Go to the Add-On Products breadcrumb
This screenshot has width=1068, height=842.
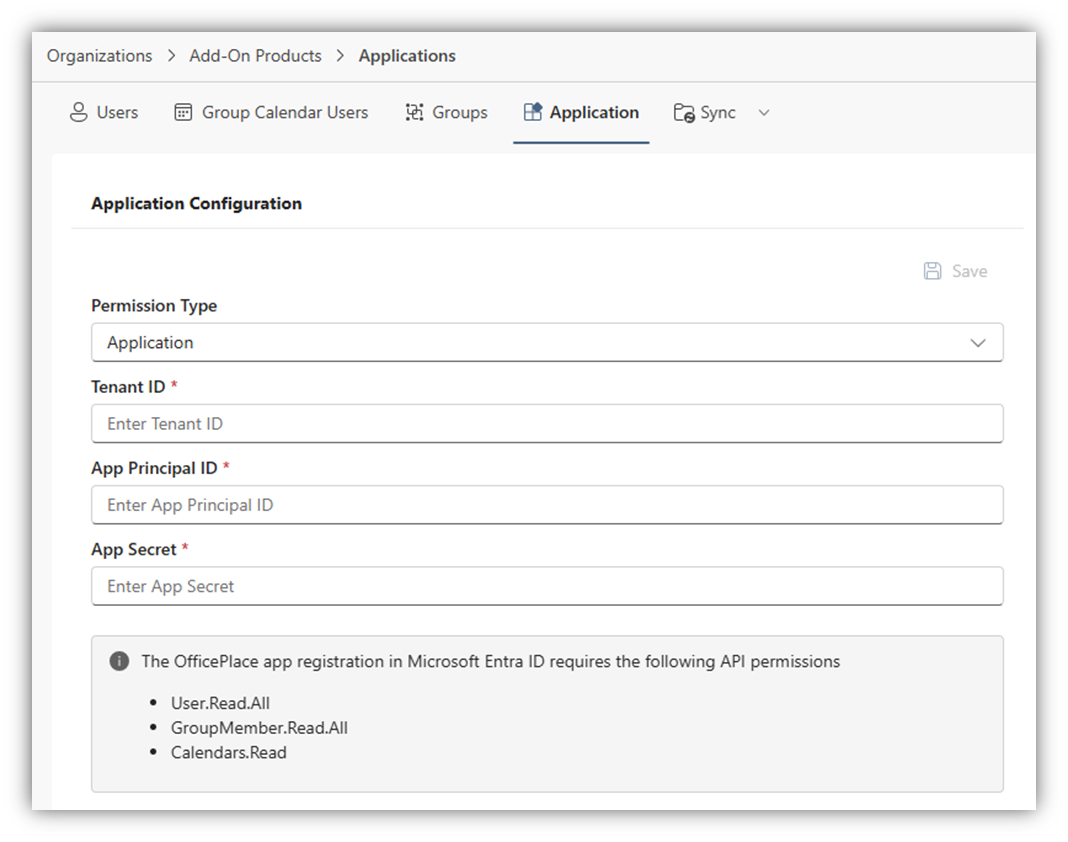pyautogui.click(x=255, y=56)
